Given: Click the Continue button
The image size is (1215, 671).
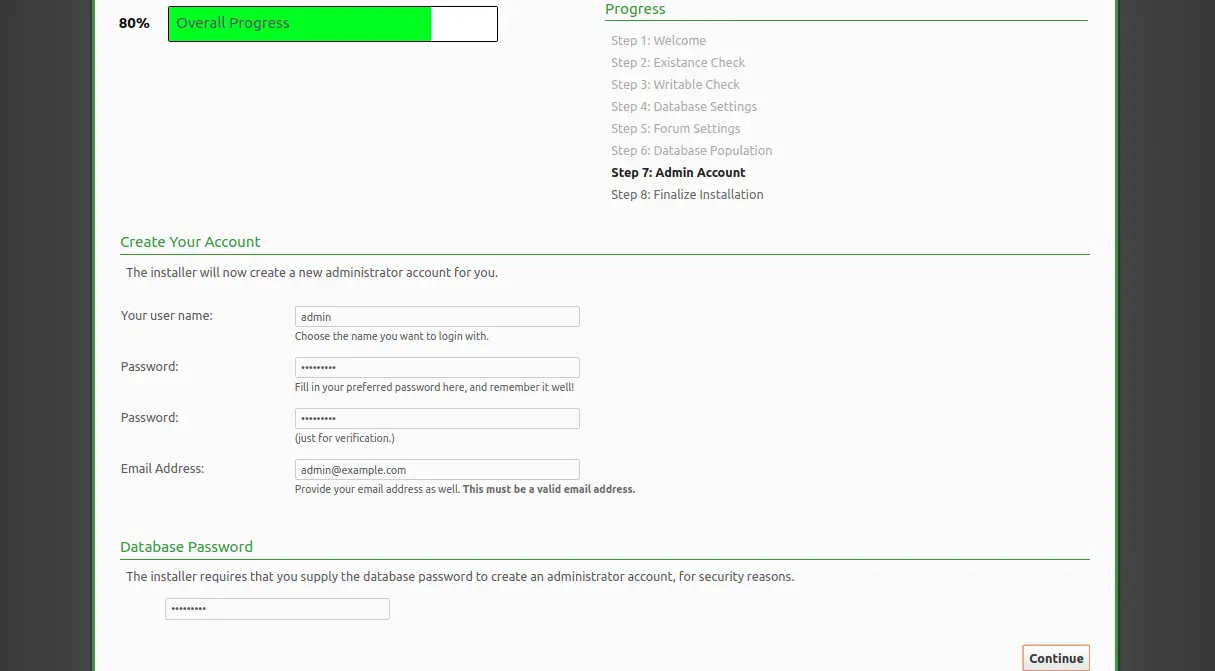Looking at the screenshot, I should 1056,658.
